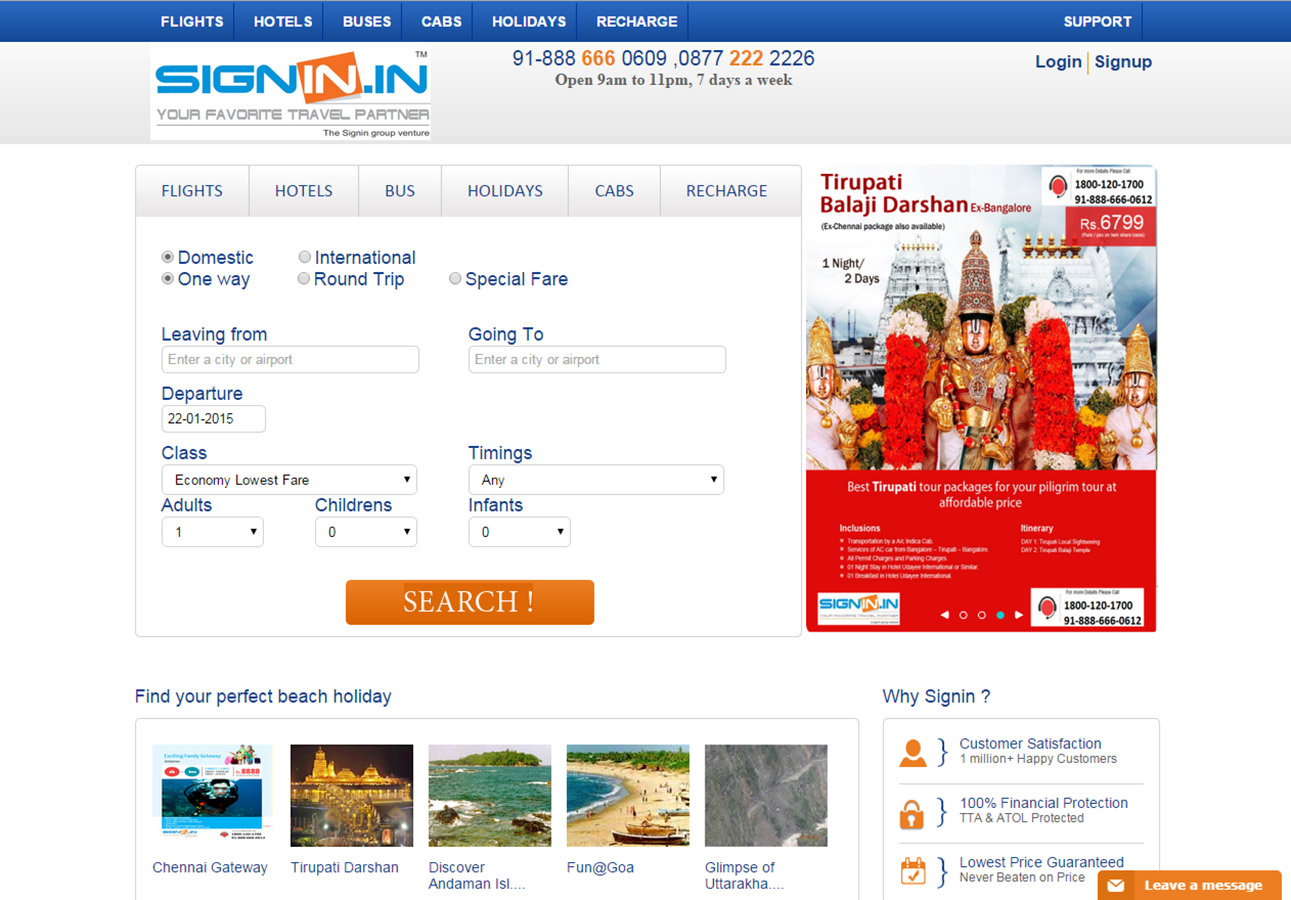Click the SIGNIN.IN logo
1291x900 pixels.
pyautogui.click(x=291, y=93)
